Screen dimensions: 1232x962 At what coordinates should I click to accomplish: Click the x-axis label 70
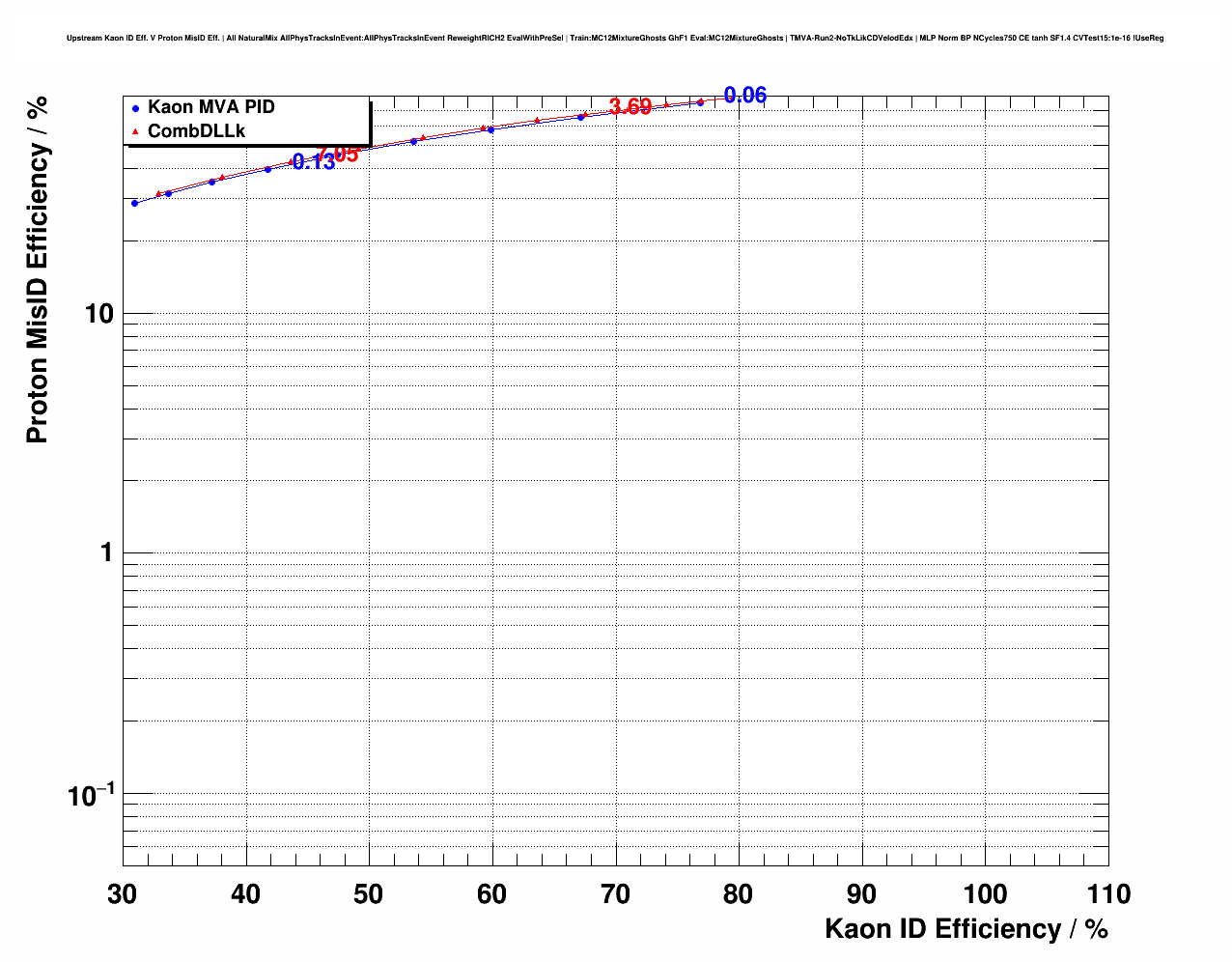pyautogui.click(x=616, y=894)
